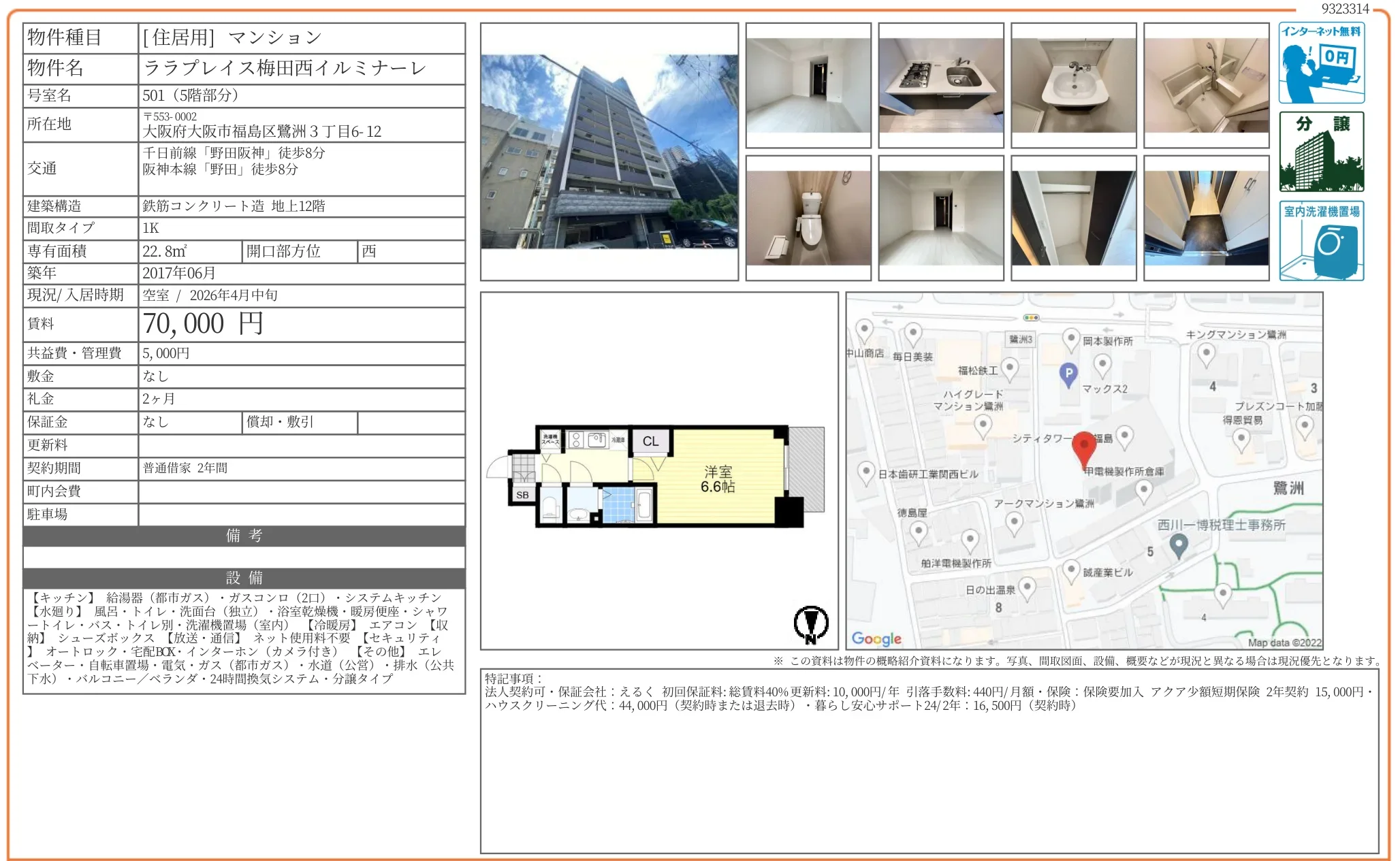The width and height of the screenshot is (1400, 861).
Task: Open the washbasin photo thumbnail
Action: (x=1073, y=85)
